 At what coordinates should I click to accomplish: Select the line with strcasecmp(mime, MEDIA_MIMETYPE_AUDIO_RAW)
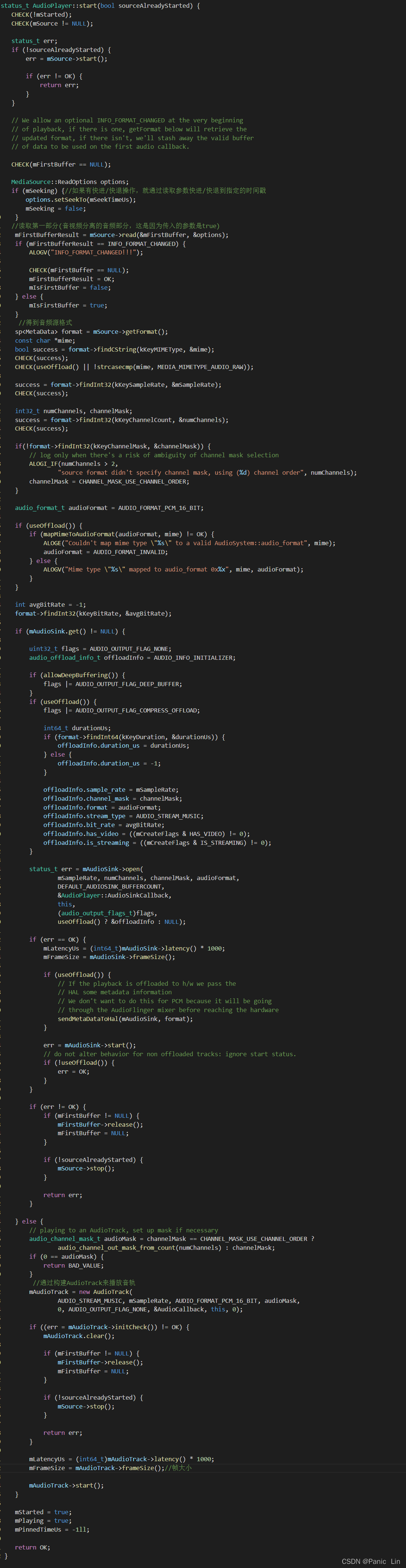click(134, 367)
